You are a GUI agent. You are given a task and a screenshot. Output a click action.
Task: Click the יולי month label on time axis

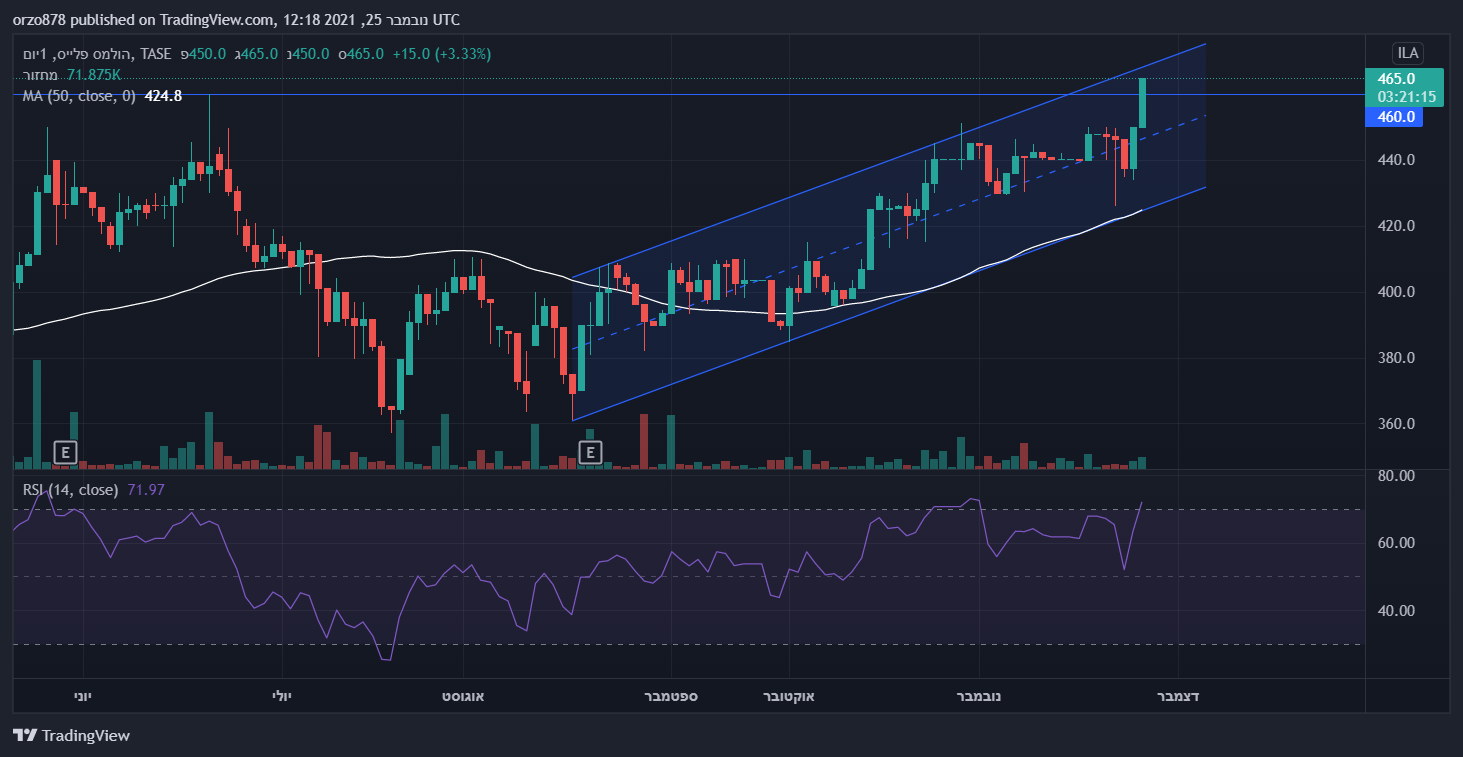(x=282, y=695)
